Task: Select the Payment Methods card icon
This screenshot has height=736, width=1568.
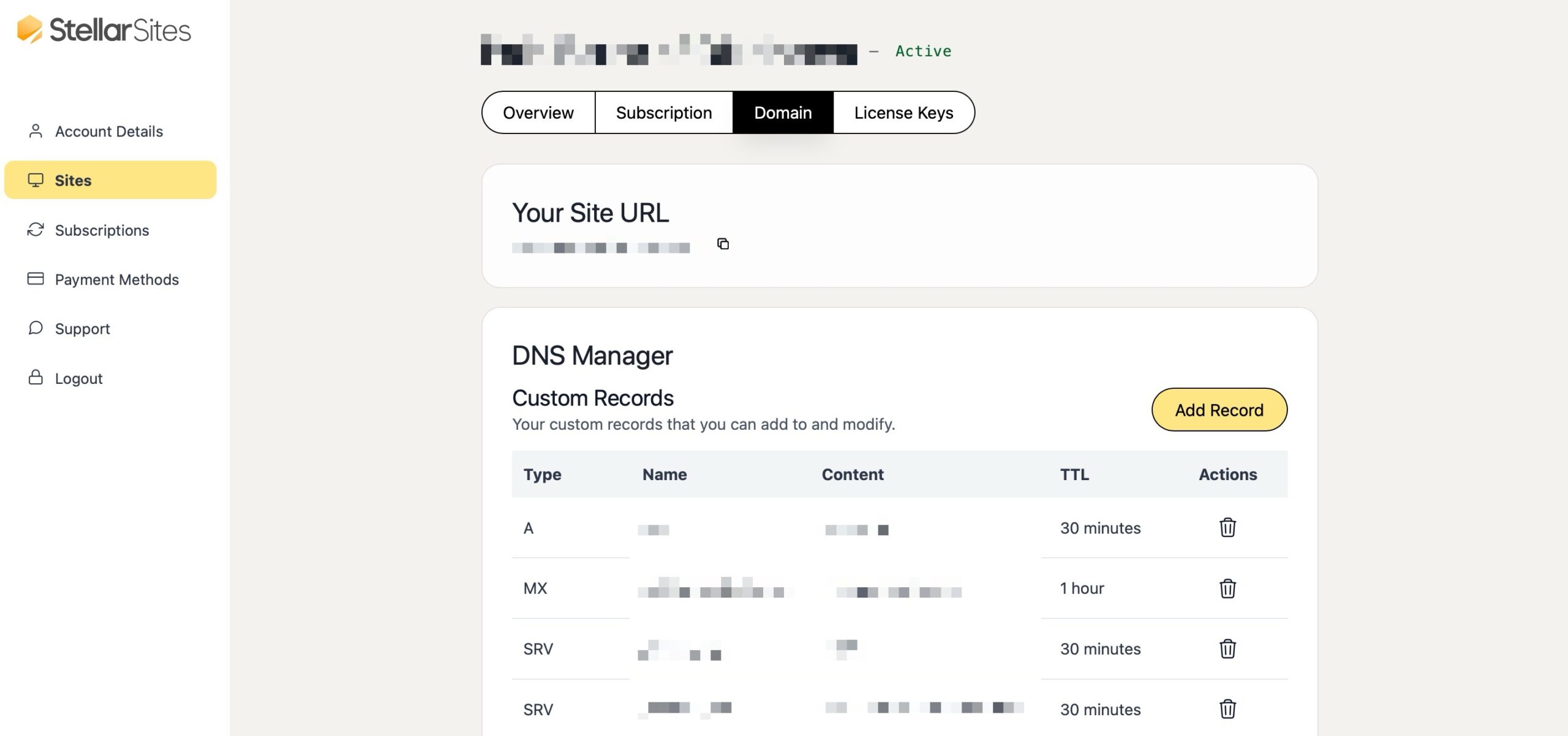Action: click(35, 279)
